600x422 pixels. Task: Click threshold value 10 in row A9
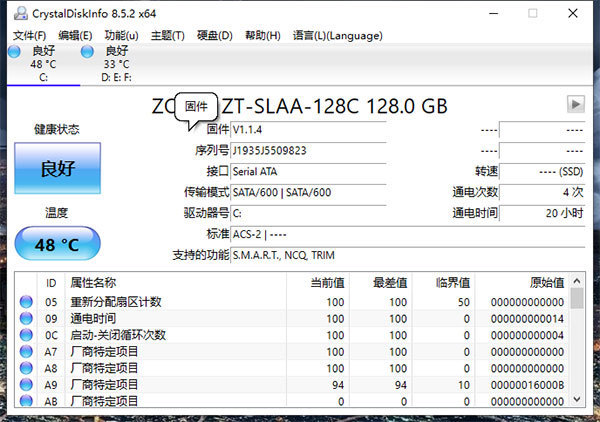point(464,385)
